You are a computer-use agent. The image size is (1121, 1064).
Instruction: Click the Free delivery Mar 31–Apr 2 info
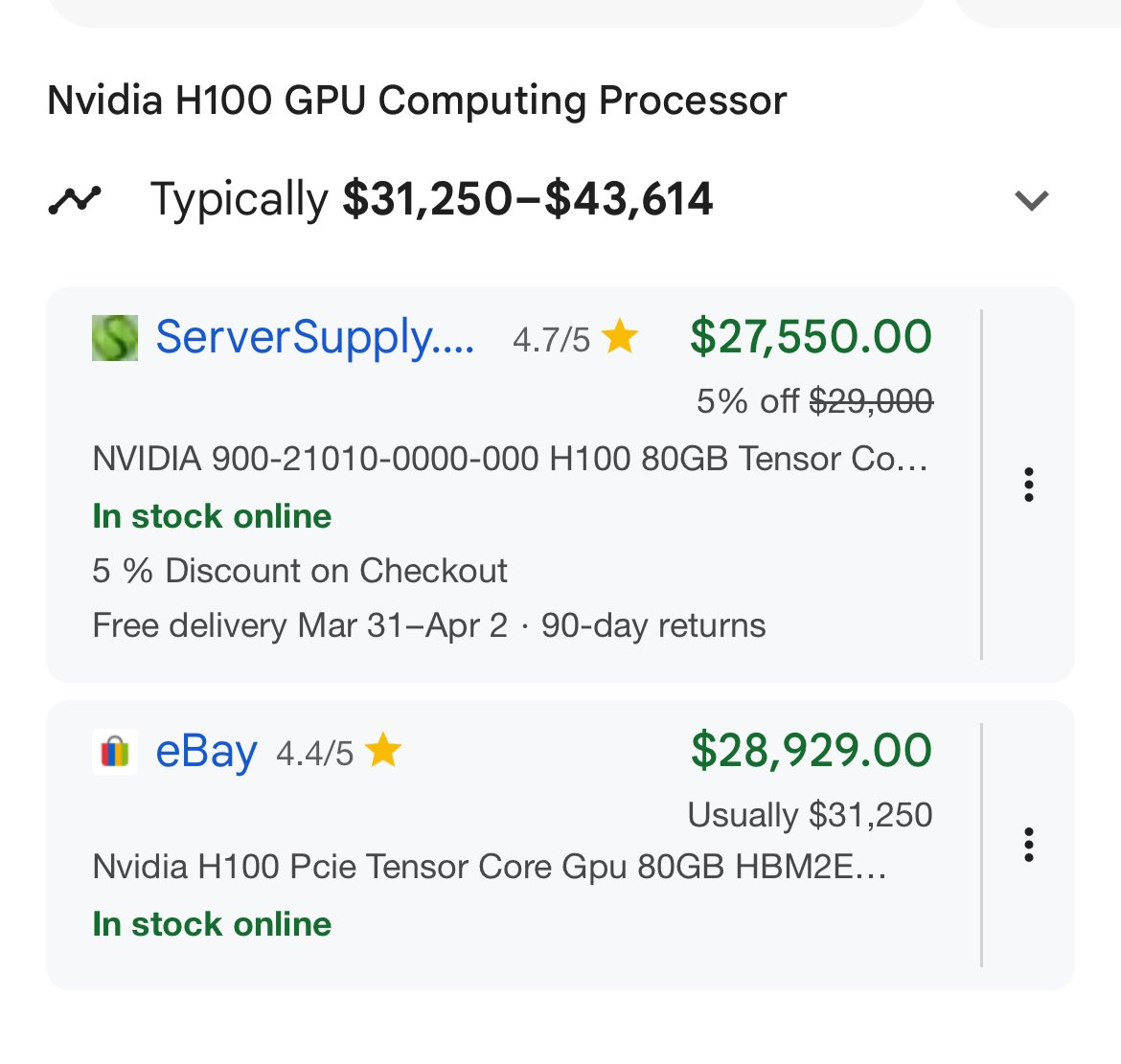[x=300, y=625]
